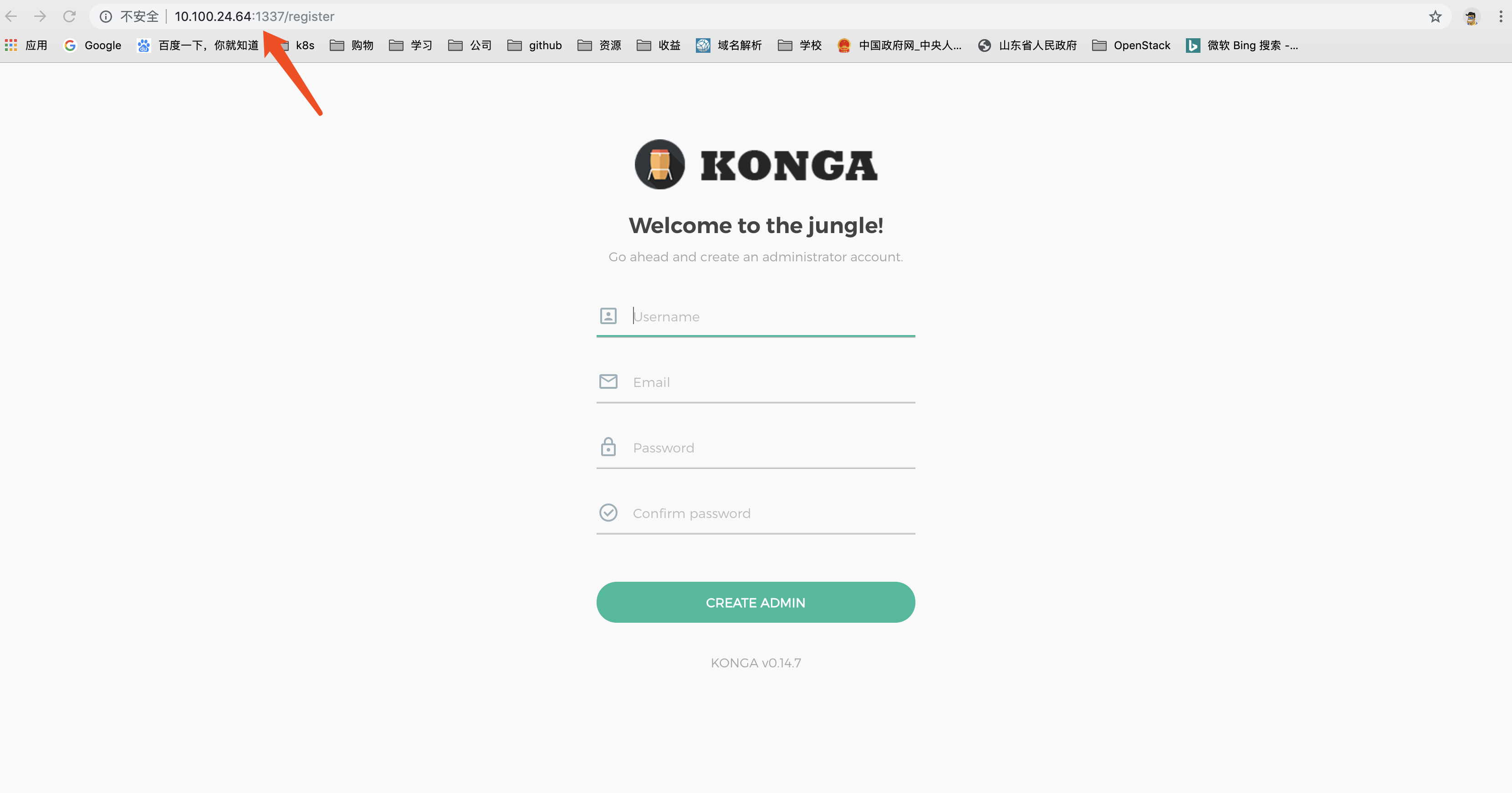Click the password lock icon
This screenshot has width=1512, height=793.
point(607,447)
